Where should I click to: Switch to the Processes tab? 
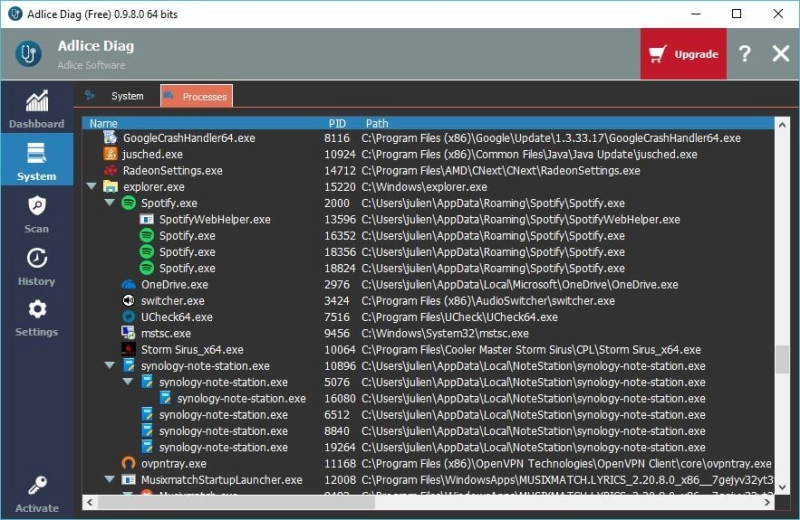tap(196, 96)
